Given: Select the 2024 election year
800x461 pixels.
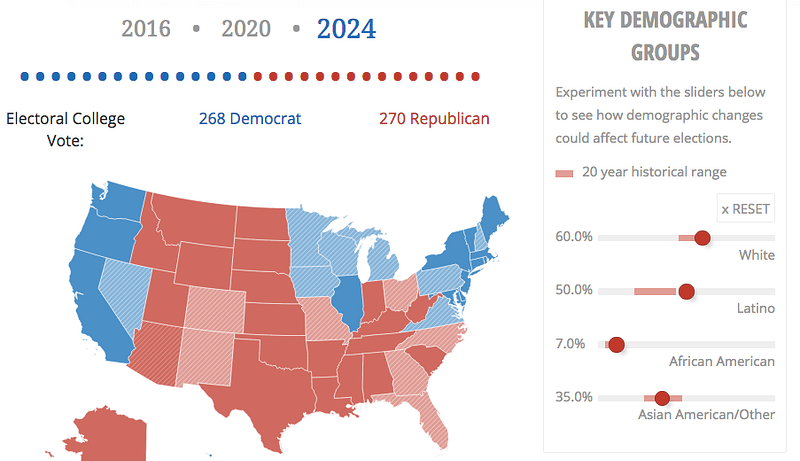Looking at the screenshot, I should (x=346, y=29).
